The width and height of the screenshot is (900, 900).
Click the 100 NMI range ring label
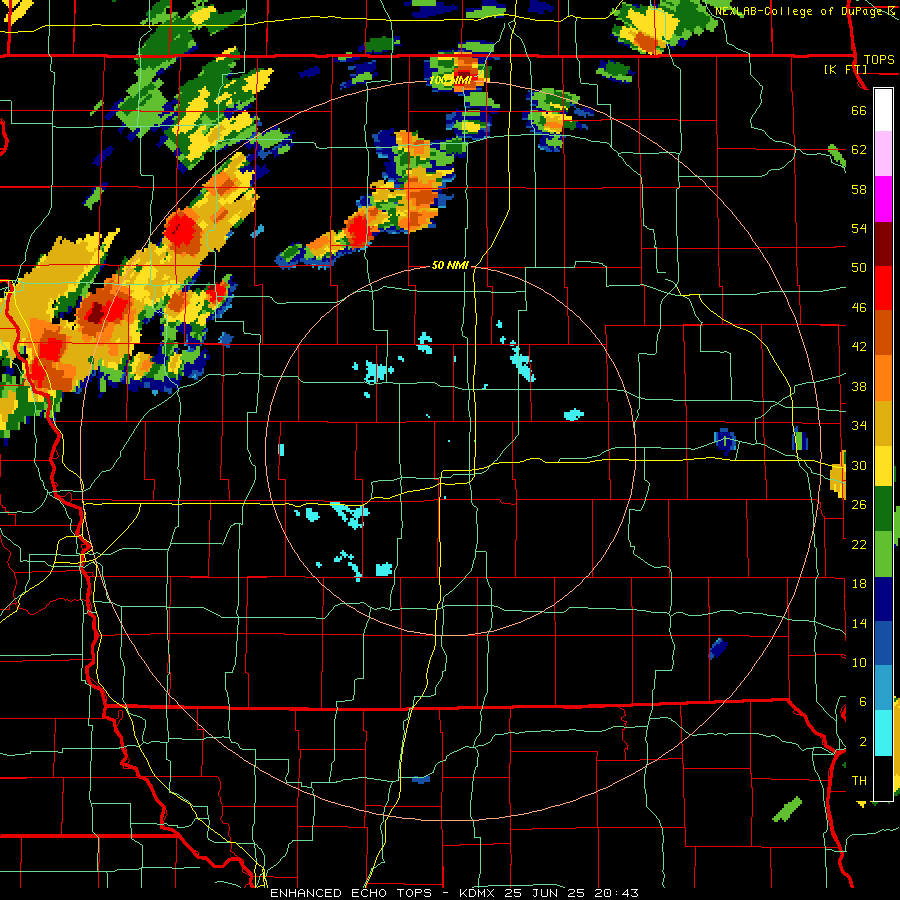pos(450,80)
